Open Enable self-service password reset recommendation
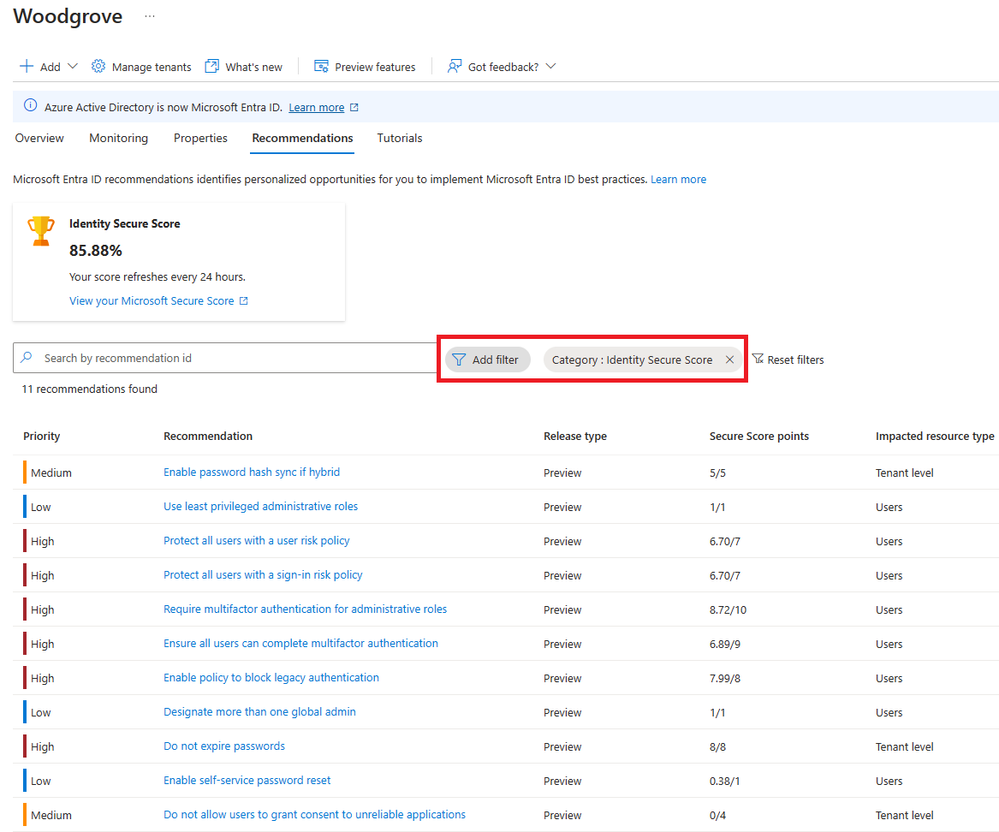The height and width of the screenshot is (832, 999). pos(247,780)
